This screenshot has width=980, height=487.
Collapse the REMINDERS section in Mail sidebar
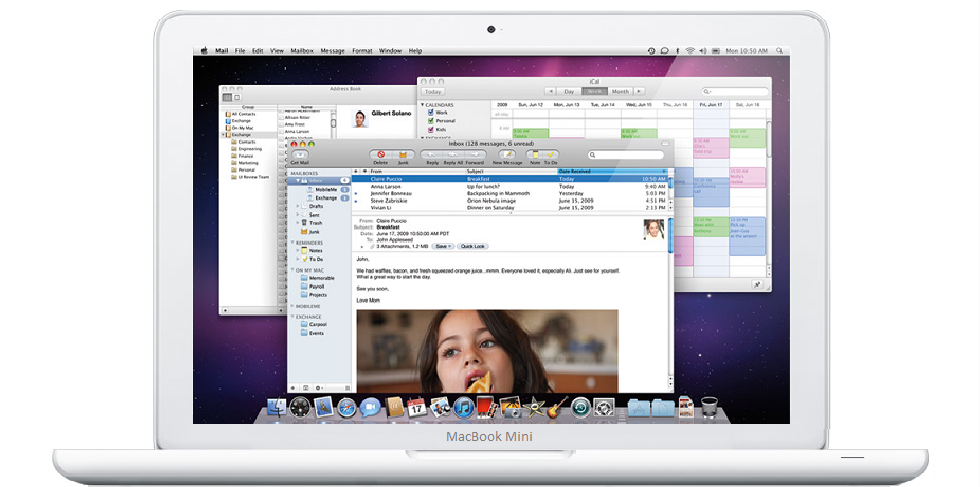[292, 243]
